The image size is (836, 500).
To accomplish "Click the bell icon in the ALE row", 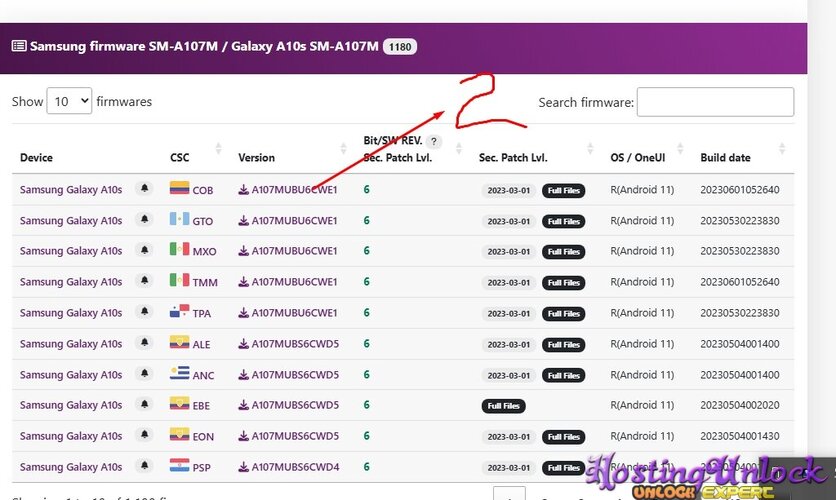I will (x=144, y=342).
